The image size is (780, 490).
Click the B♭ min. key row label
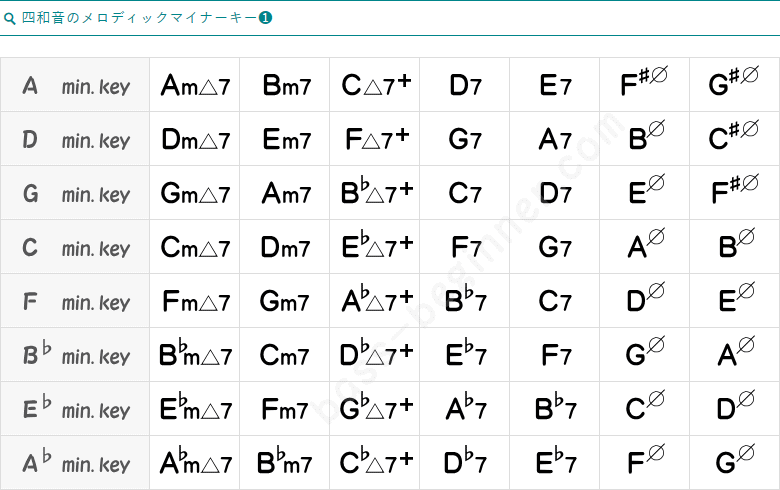76,356
